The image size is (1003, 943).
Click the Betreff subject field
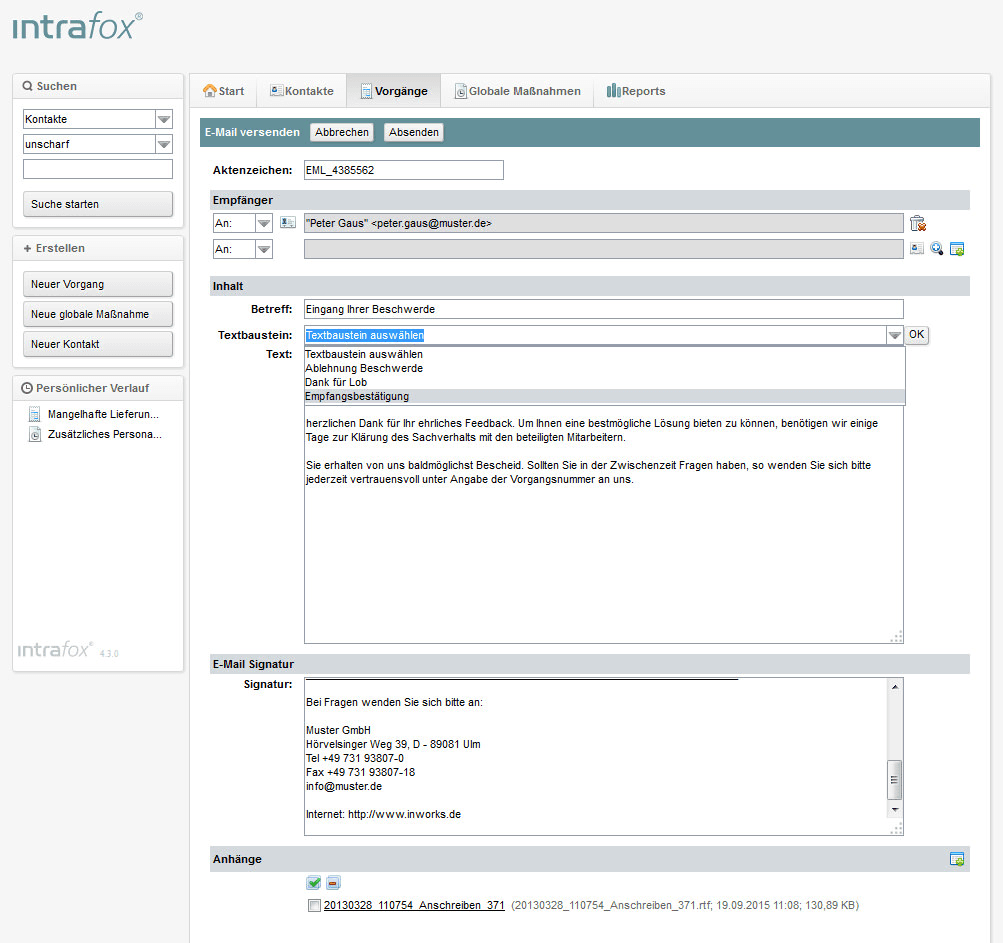[x=604, y=309]
